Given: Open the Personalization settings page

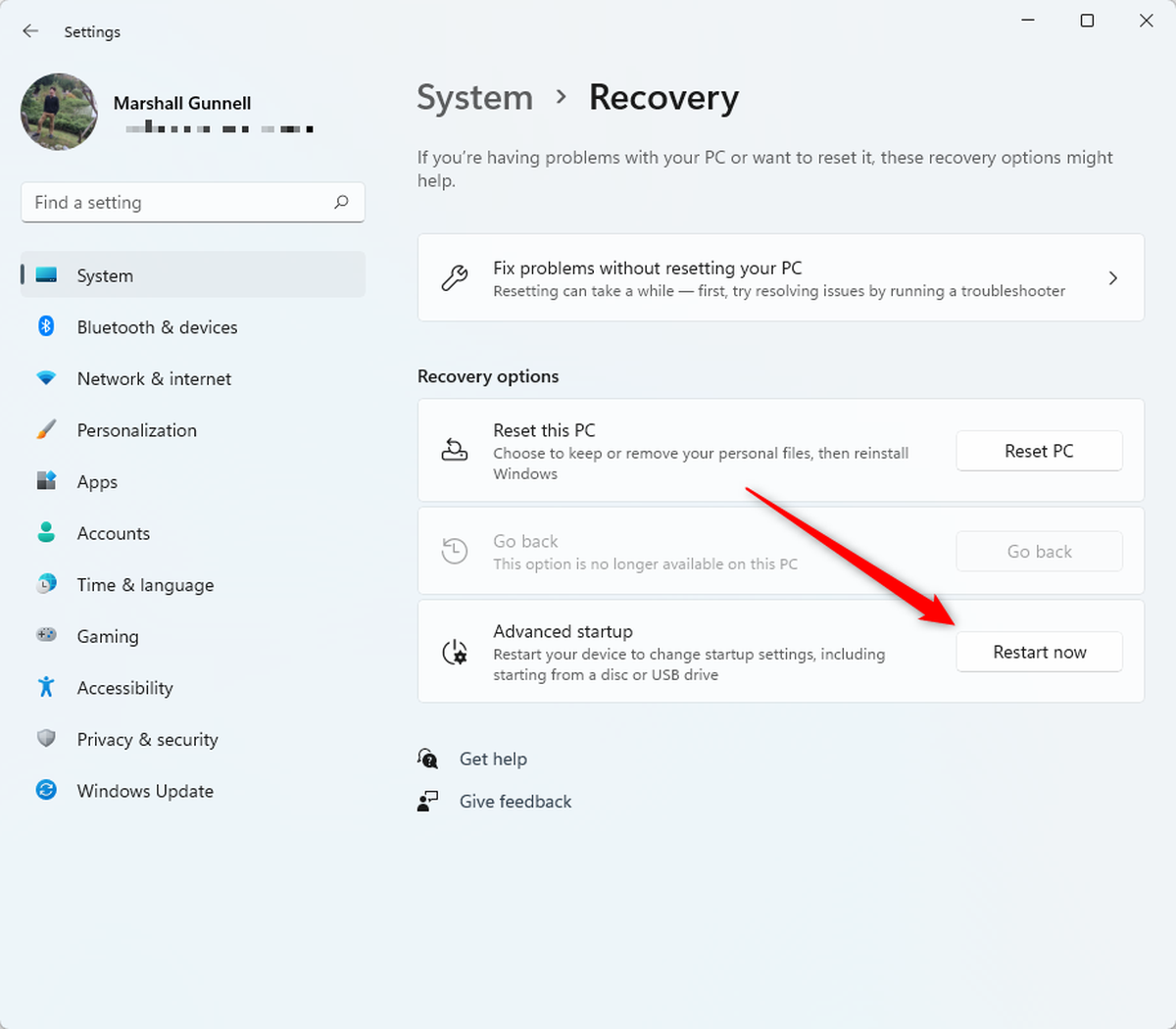Looking at the screenshot, I should click(x=193, y=430).
